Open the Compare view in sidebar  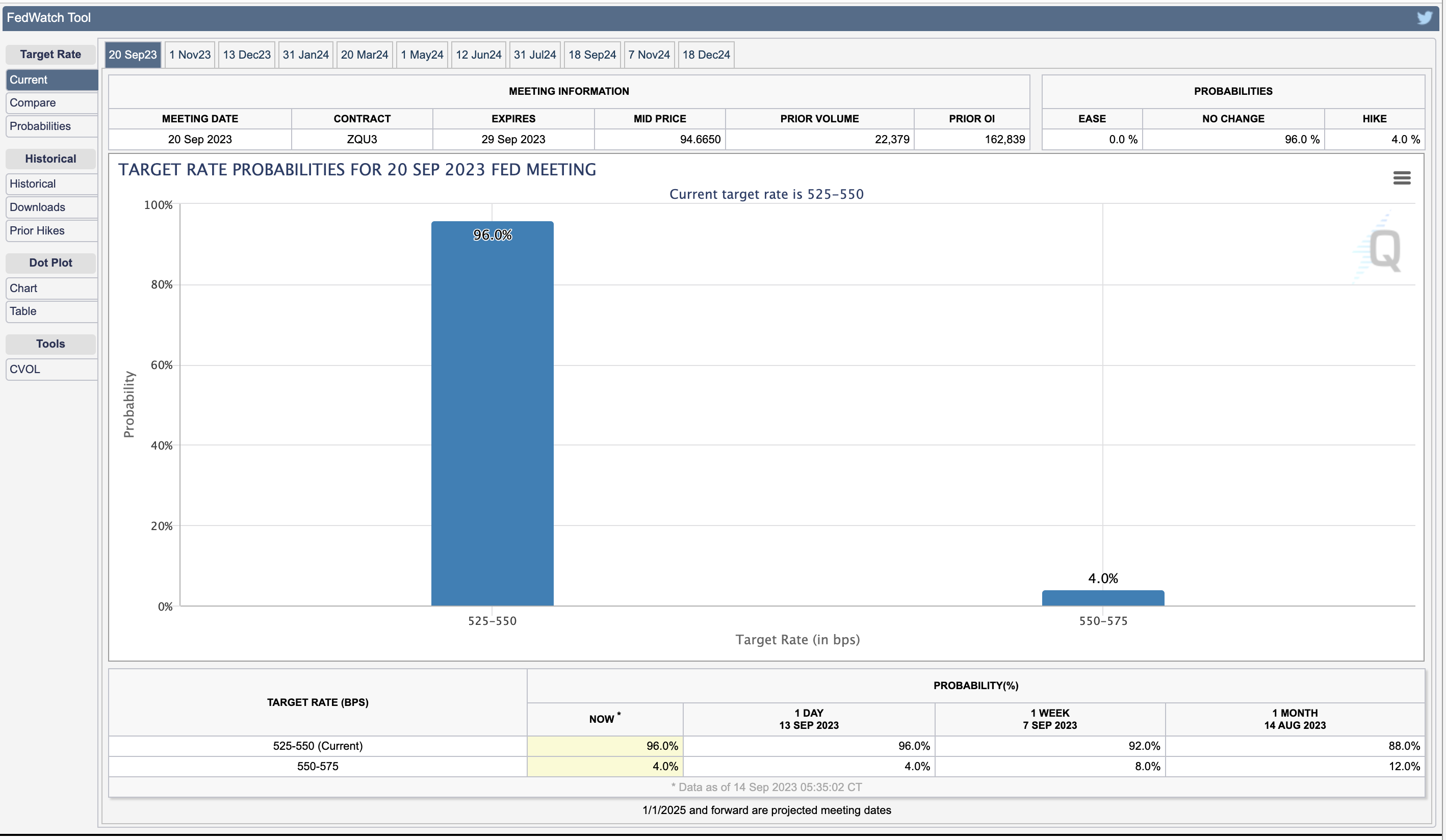click(x=33, y=102)
